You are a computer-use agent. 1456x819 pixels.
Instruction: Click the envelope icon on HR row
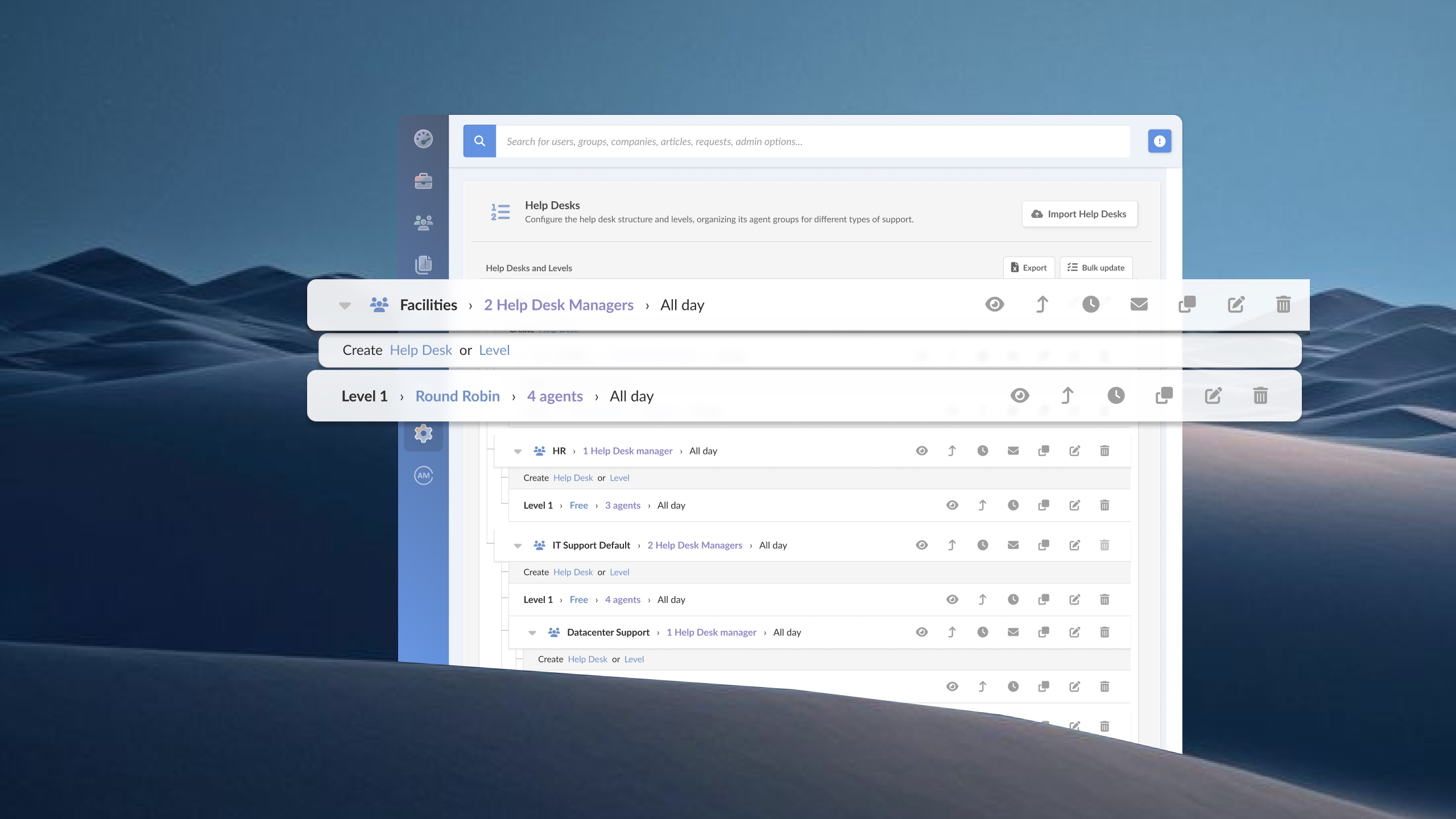(1013, 450)
